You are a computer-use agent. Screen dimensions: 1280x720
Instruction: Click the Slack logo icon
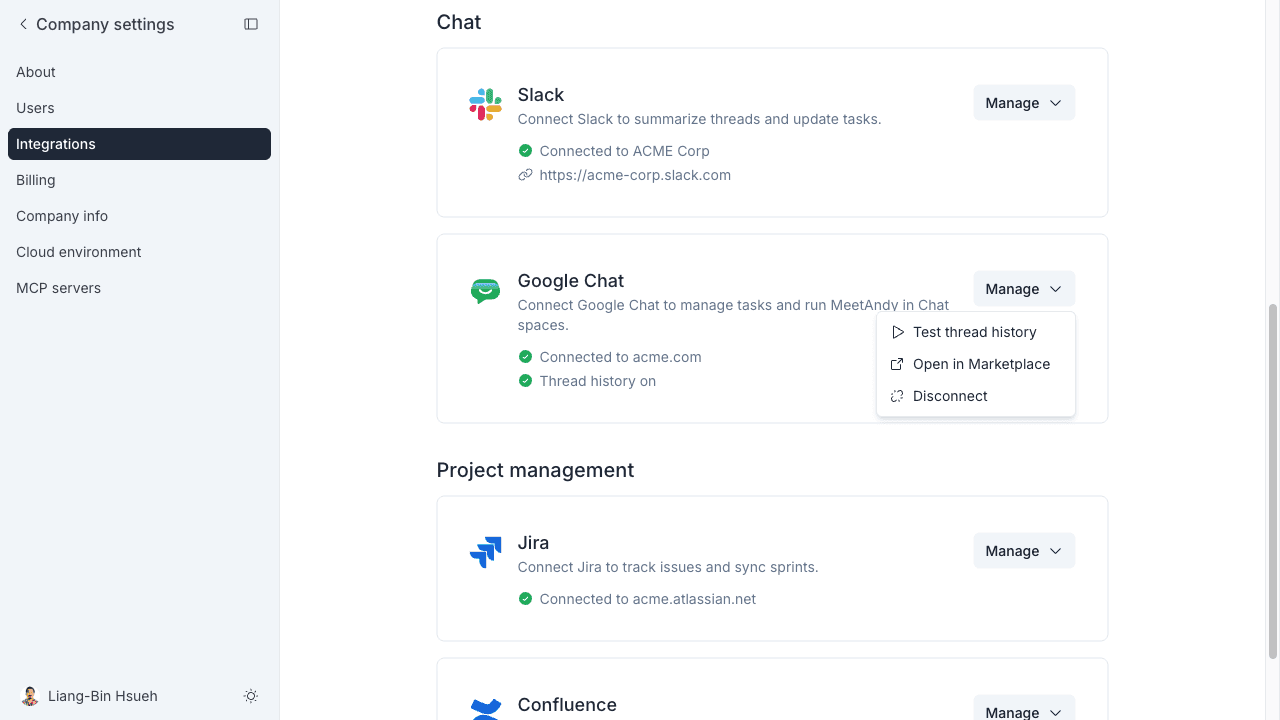pos(485,104)
